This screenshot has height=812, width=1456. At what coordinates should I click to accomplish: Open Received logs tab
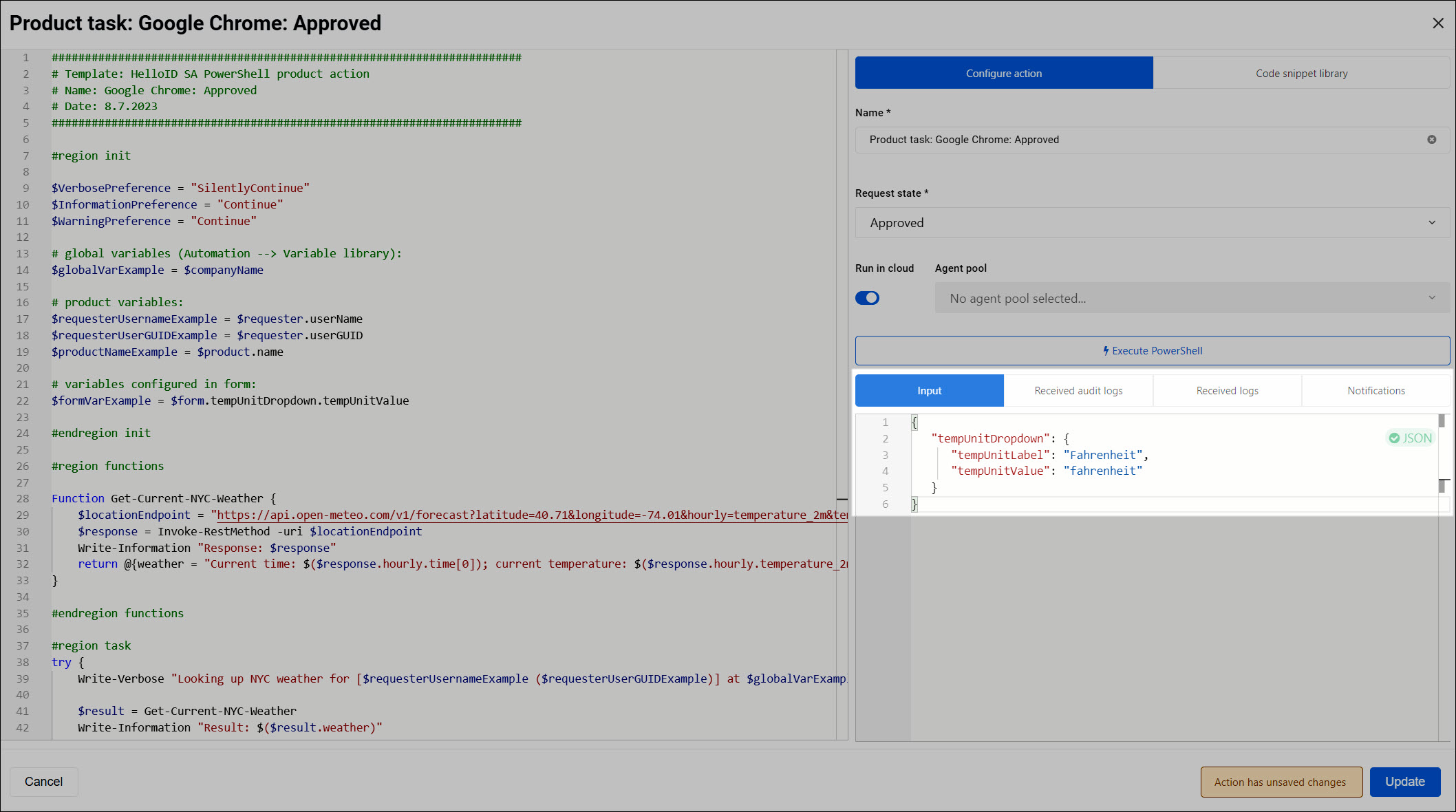1227,391
